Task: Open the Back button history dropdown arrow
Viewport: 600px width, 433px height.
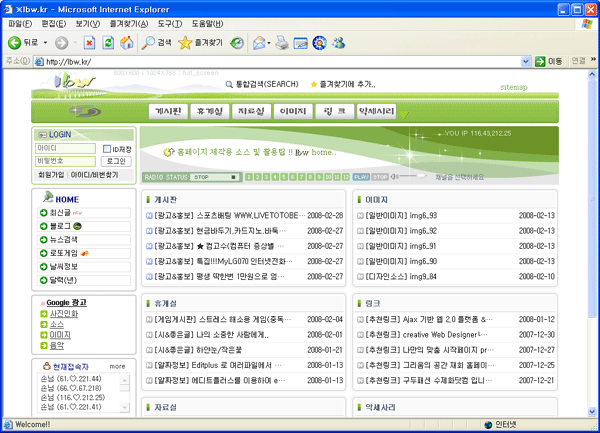Action: coord(46,43)
